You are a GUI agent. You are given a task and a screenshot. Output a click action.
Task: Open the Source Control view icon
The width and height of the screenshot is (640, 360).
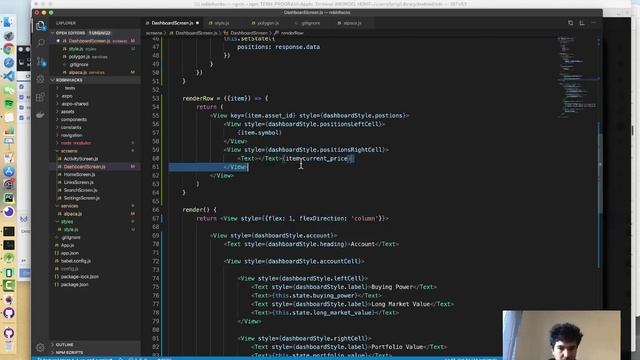pyautogui.click(x=41, y=62)
